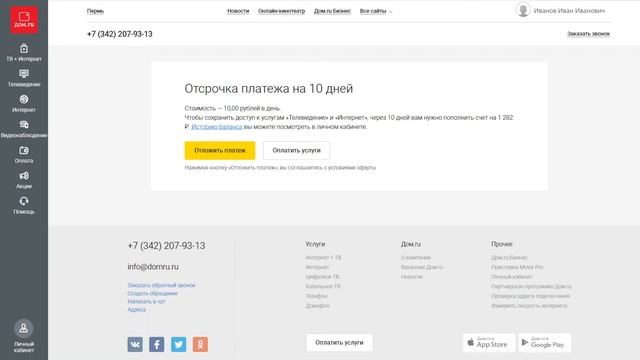Click Создать обращение footer link

[x=152, y=293]
